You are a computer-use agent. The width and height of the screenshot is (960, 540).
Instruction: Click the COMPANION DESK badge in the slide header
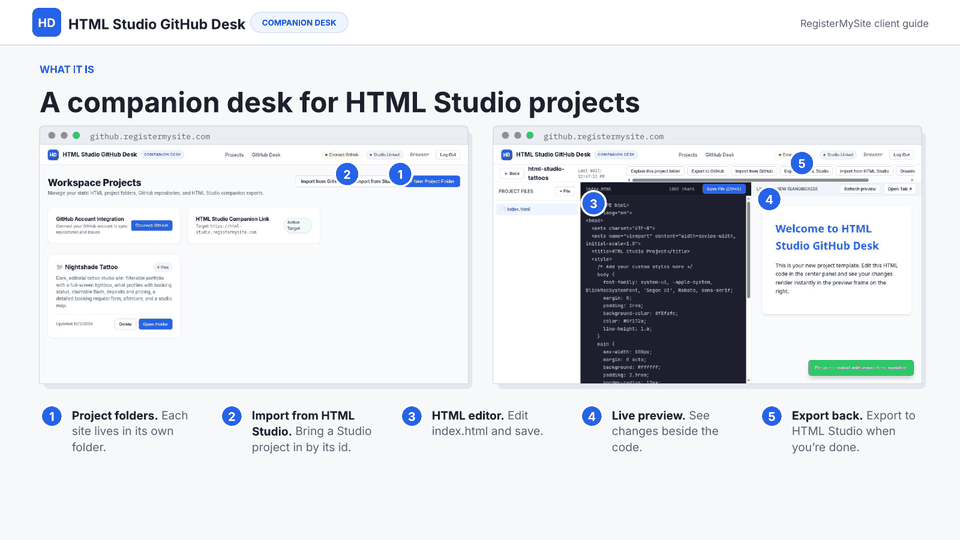click(299, 23)
